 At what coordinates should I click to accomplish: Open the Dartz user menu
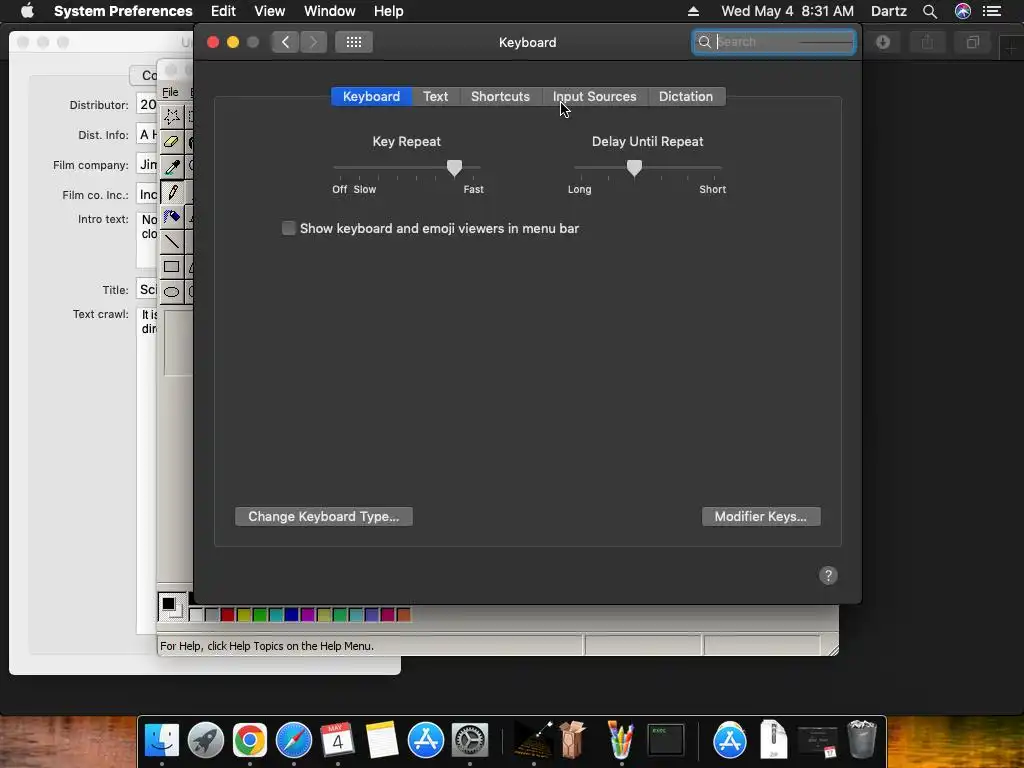point(889,11)
